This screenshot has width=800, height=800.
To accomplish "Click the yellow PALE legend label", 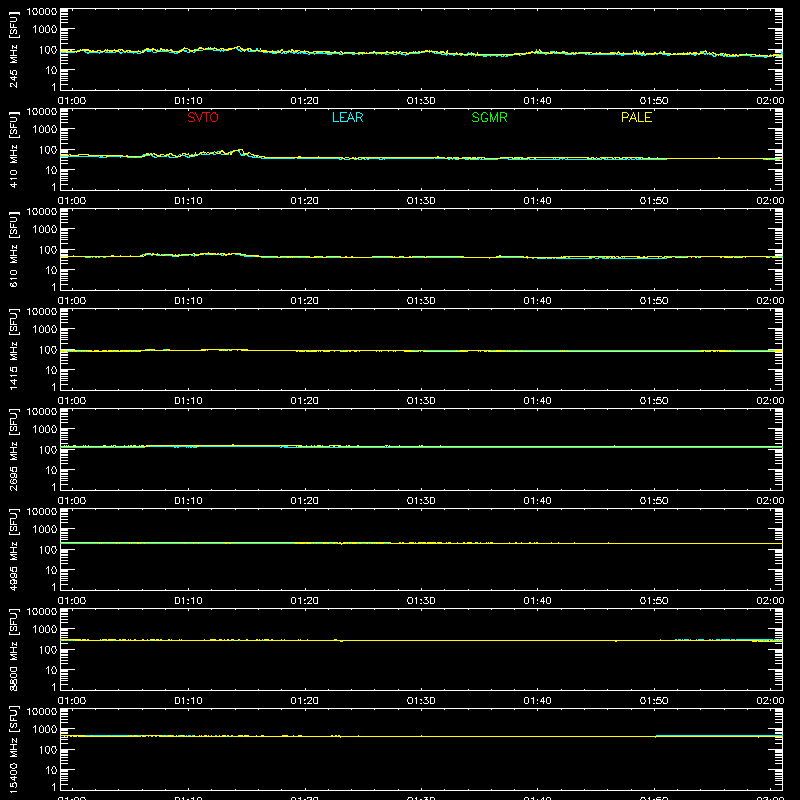I will click(636, 117).
